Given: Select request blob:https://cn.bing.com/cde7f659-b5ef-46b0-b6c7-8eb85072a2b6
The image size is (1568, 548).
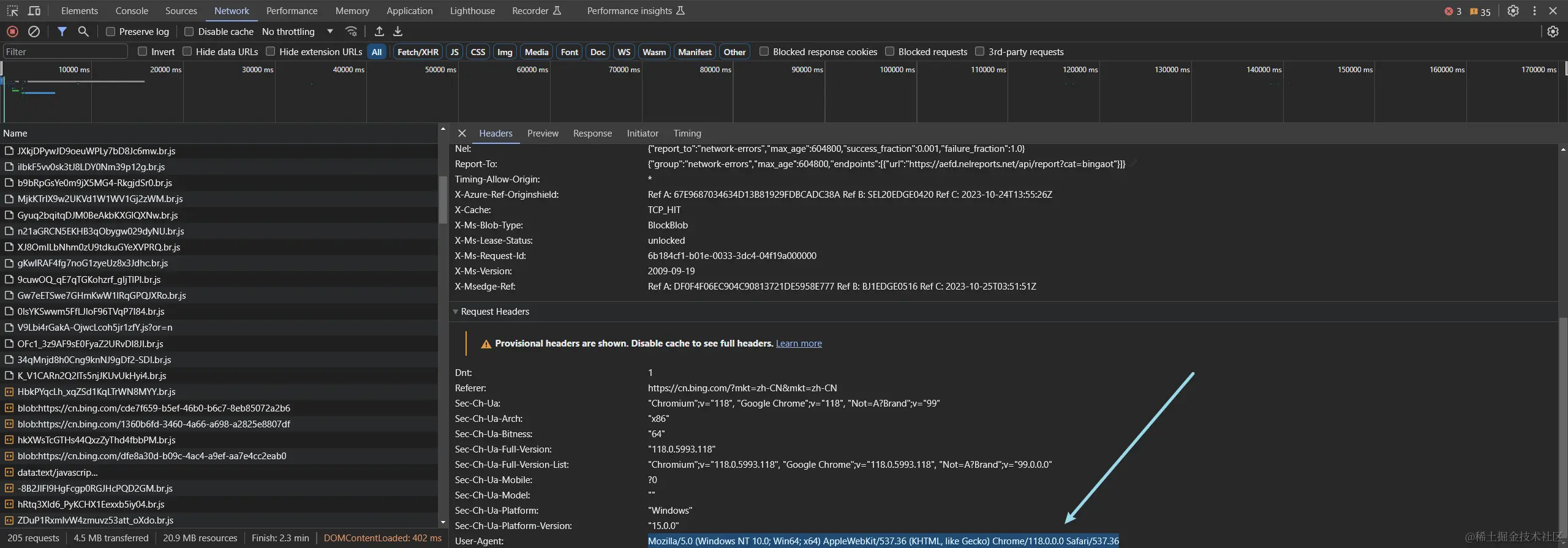Looking at the screenshot, I should (x=219, y=408).
